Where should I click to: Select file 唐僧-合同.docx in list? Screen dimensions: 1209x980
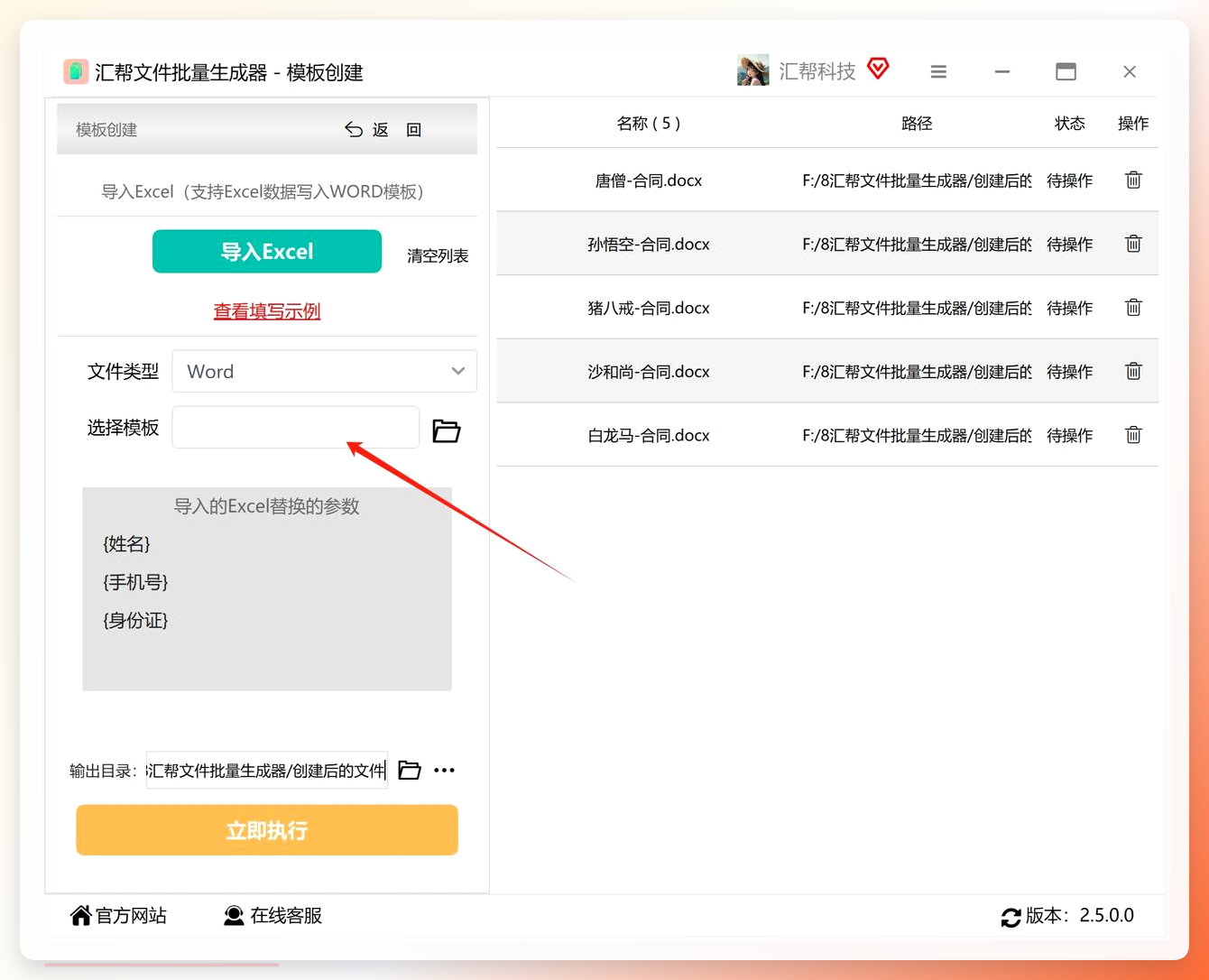(x=648, y=180)
